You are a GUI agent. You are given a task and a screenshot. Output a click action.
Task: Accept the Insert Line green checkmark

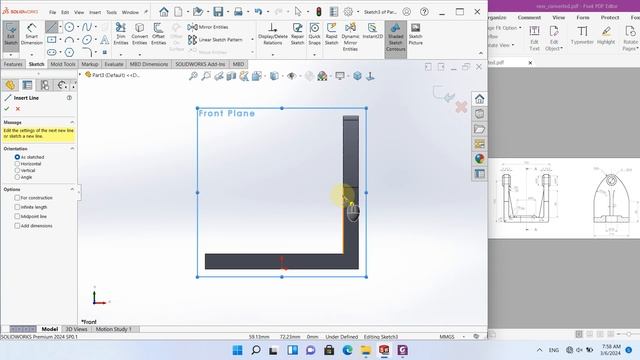(7, 109)
